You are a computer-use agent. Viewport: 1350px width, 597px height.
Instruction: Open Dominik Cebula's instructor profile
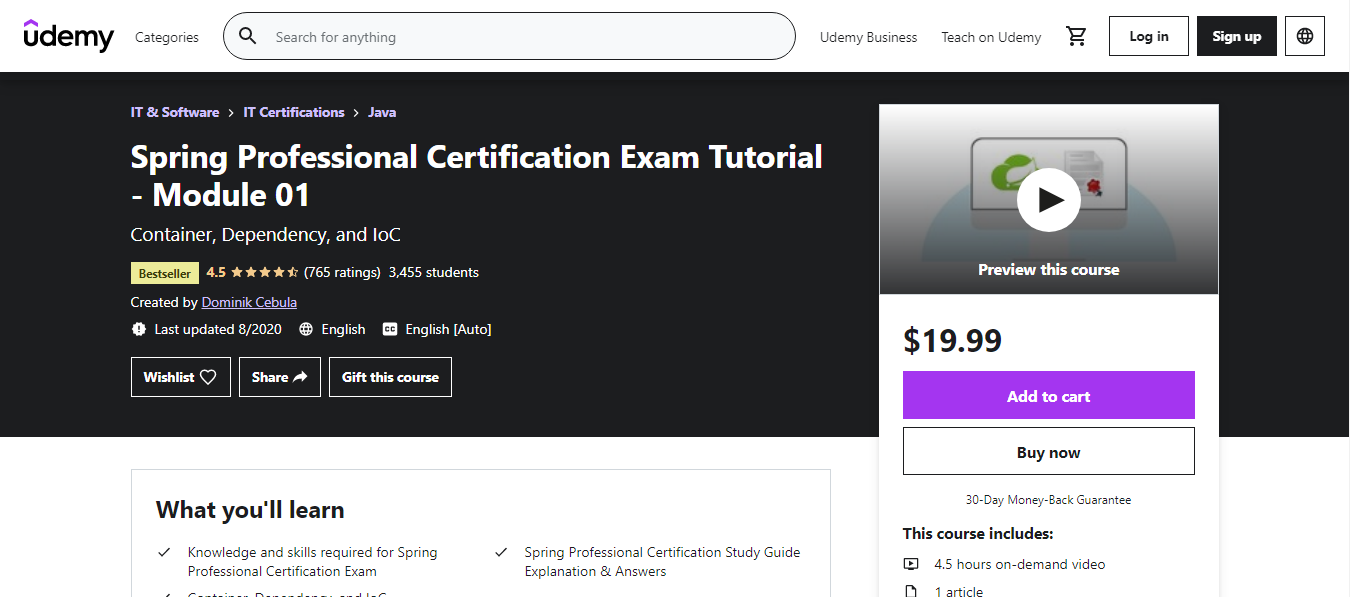pos(248,301)
